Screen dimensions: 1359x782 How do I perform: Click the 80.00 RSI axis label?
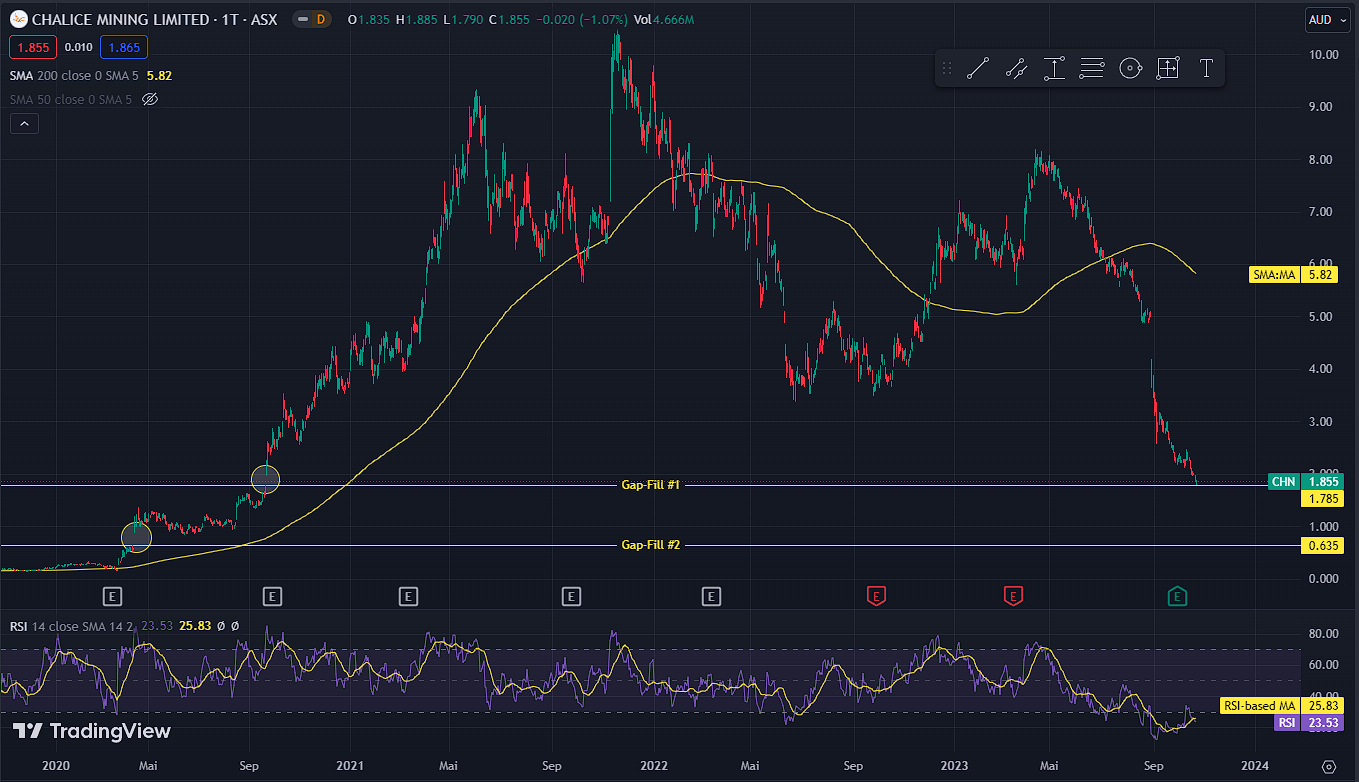(1324, 633)
